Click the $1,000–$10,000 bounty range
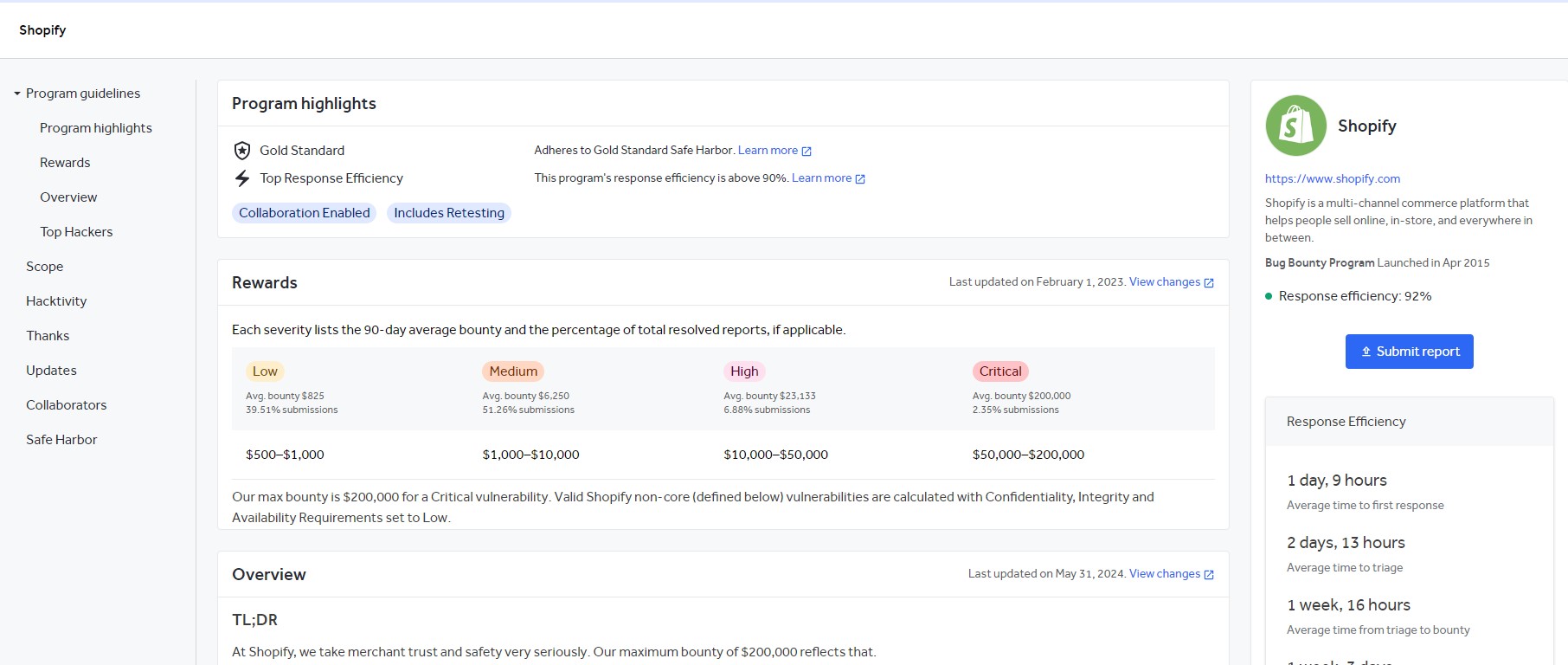The height and width of the screenshot is (665, 1568). tap(530, 455)
